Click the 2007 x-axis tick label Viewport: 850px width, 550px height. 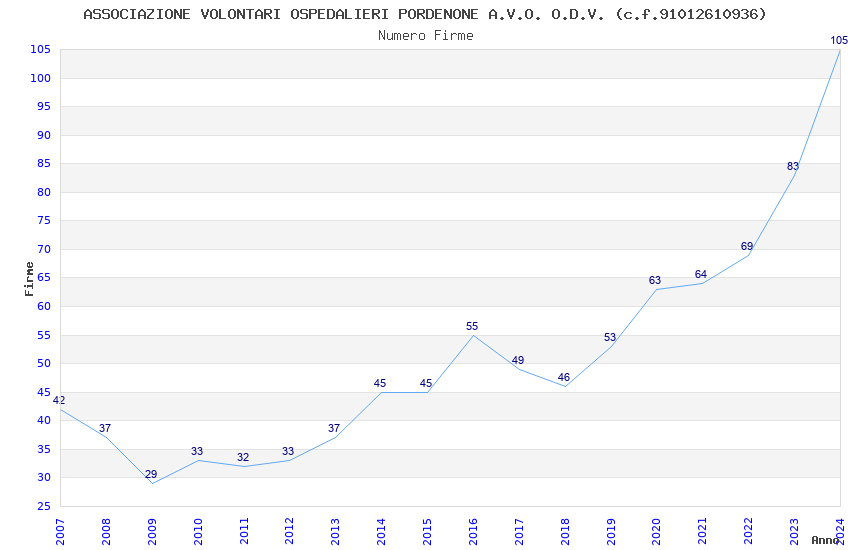tap(60, 532)
